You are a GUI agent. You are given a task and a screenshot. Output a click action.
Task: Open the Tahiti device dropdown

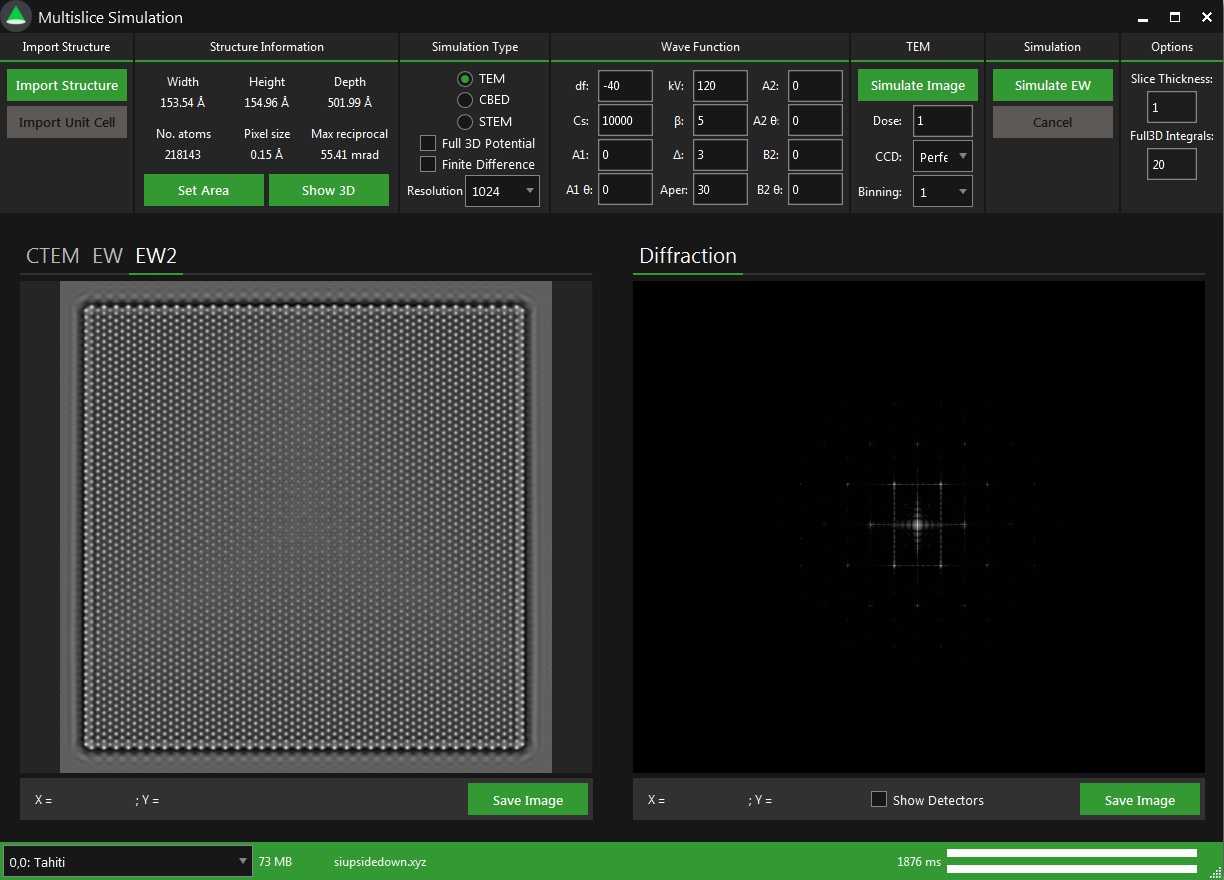[126, 861]
